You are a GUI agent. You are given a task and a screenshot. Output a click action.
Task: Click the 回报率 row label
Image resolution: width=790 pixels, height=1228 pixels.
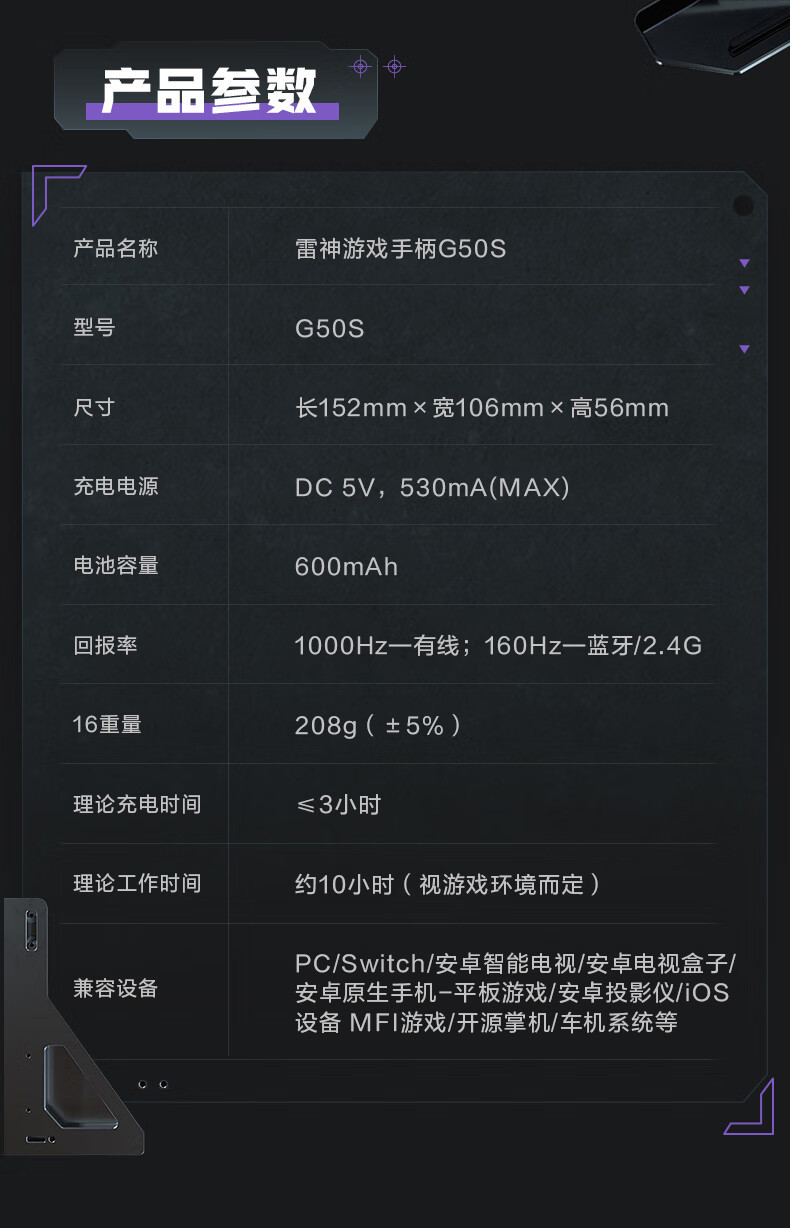click(105, 645)
